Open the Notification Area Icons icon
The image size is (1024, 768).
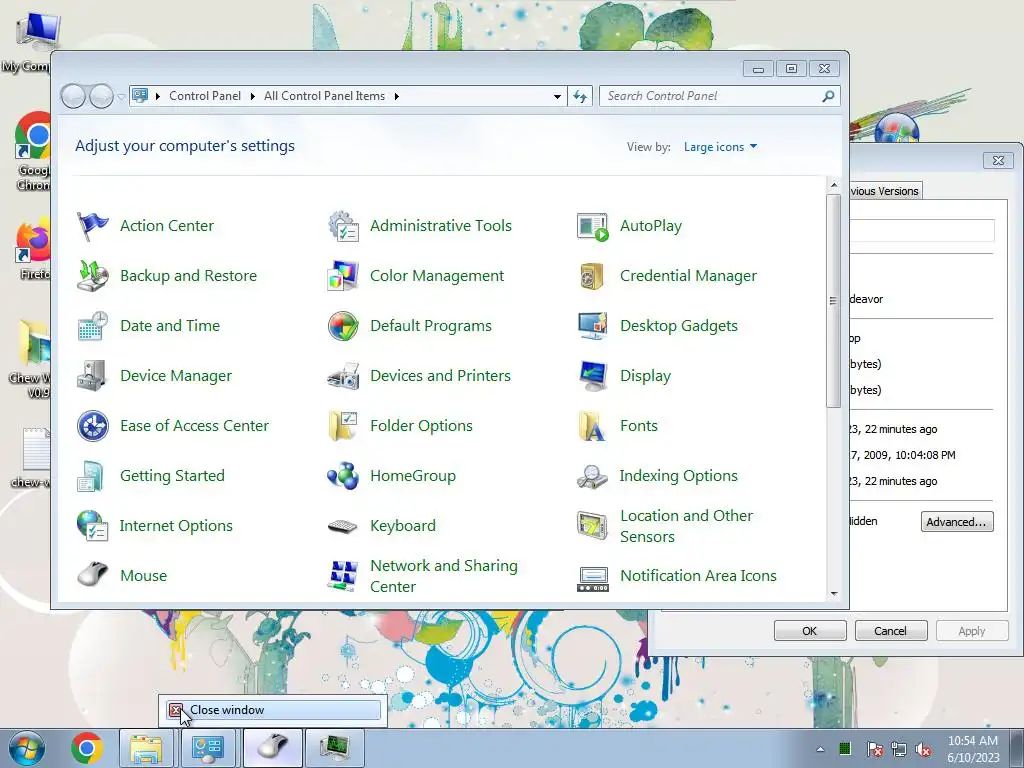click(x=593, y=577)
